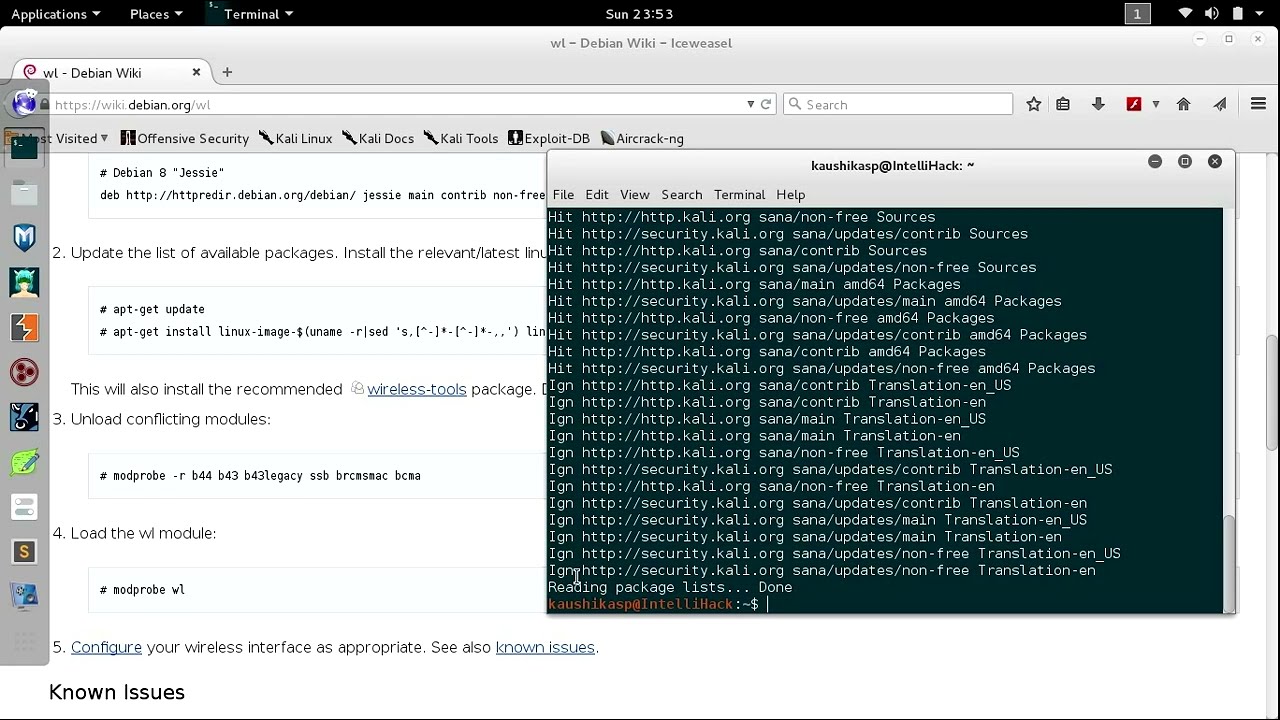Expand the URL history dropdown arrow
Viewport: 1280px width, 720px height.
pos(750,104)
